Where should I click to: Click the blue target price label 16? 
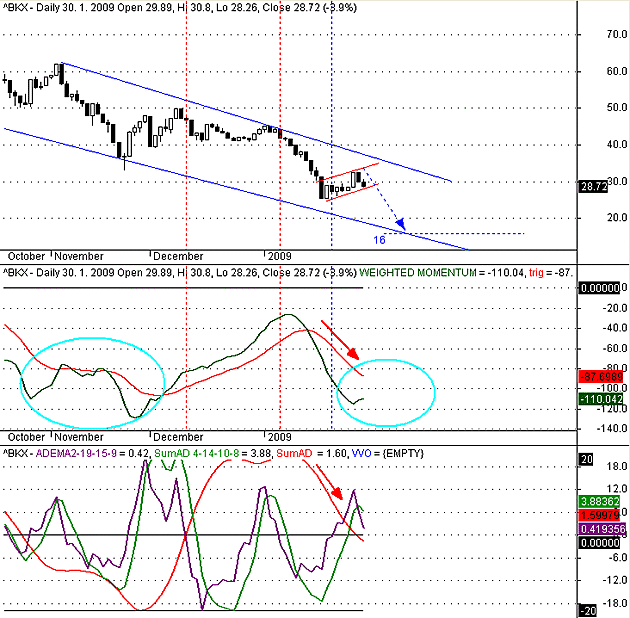coord(379,240)
